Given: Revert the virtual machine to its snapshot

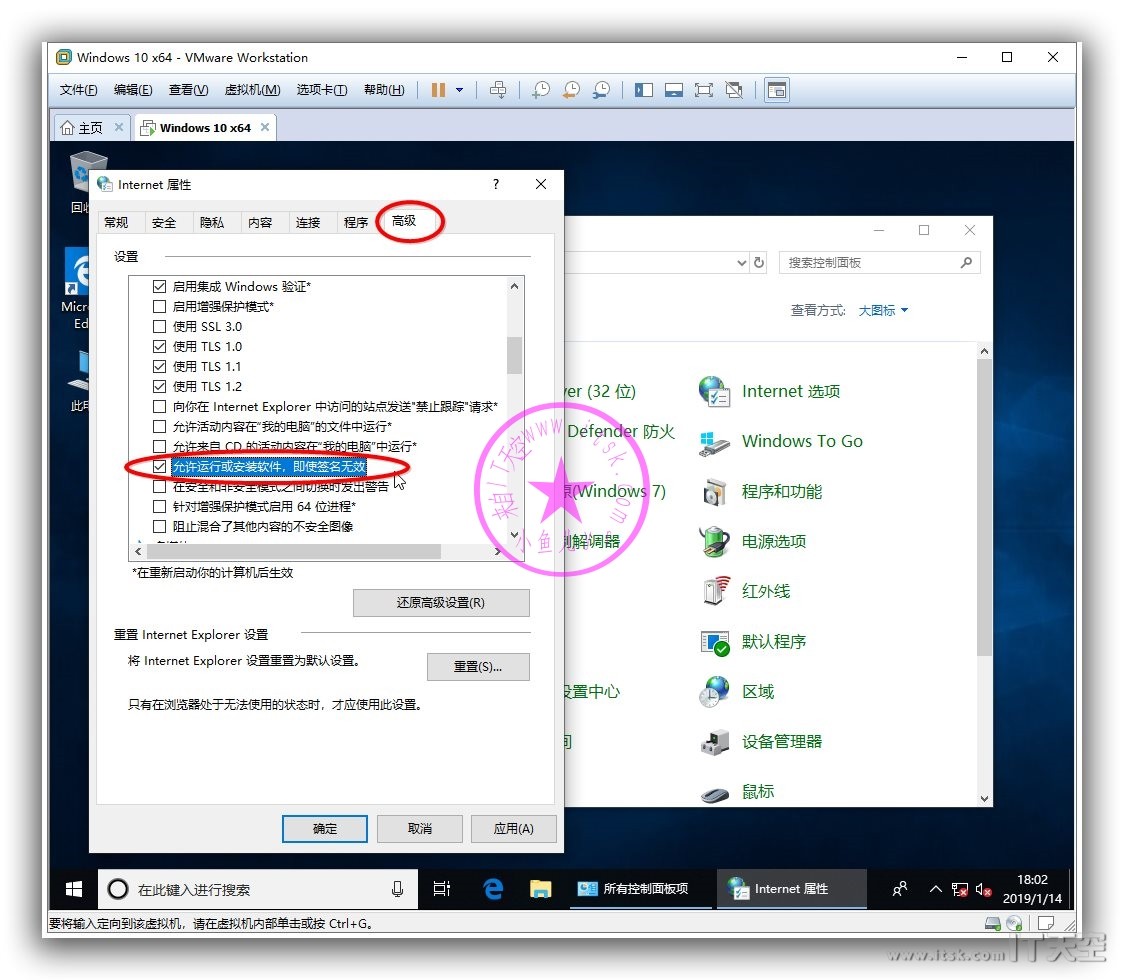Looking at the screenshot, I should (571, 90).
